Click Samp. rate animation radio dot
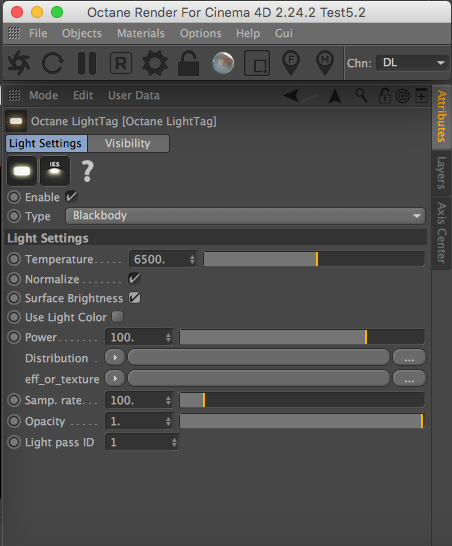This screenshot has height=546, width=452. 14,400
